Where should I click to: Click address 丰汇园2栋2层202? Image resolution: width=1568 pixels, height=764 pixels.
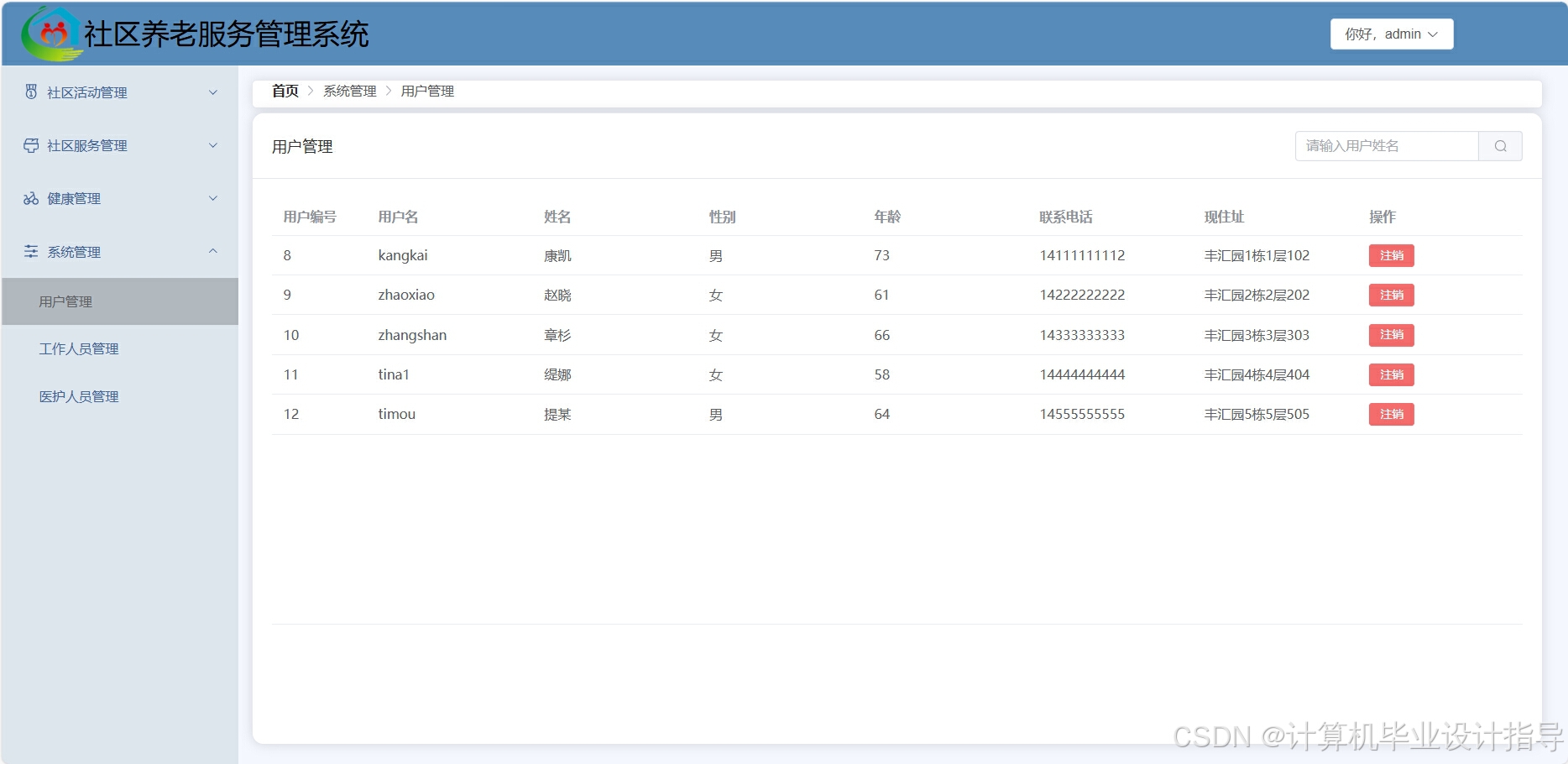(1257, 295)
